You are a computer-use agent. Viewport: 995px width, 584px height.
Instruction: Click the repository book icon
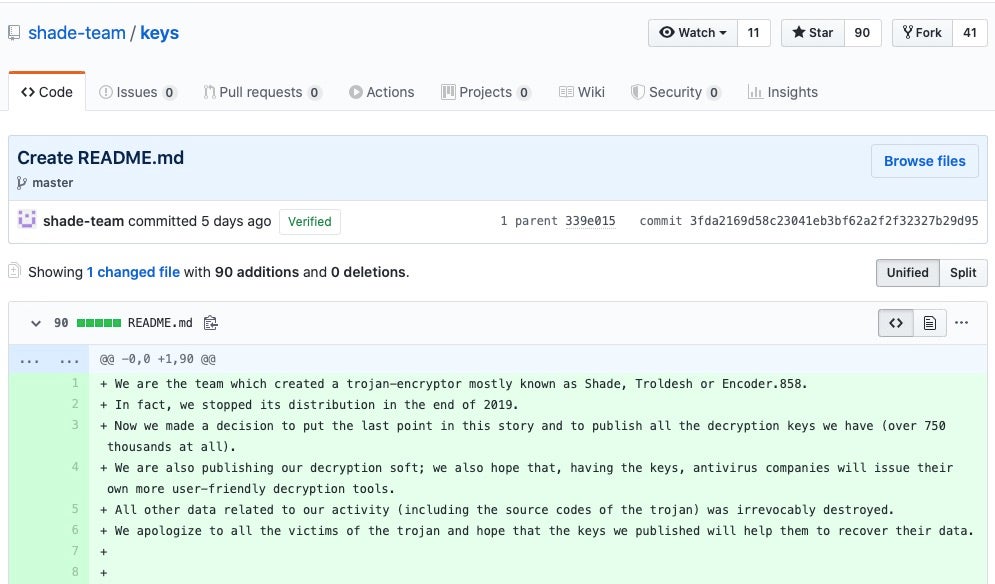point(14,33)
